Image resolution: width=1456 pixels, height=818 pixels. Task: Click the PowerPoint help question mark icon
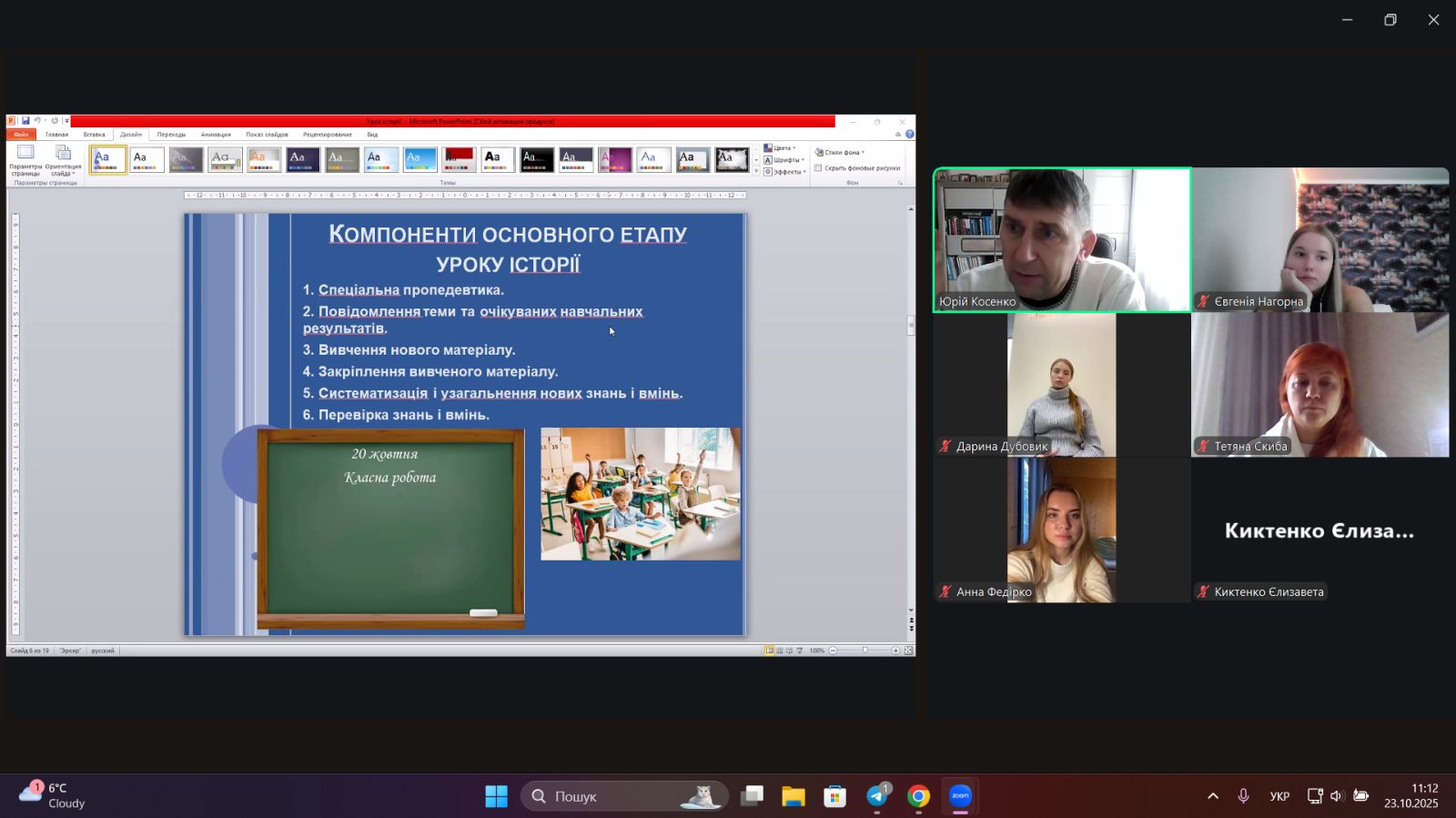tap(909, 135)
